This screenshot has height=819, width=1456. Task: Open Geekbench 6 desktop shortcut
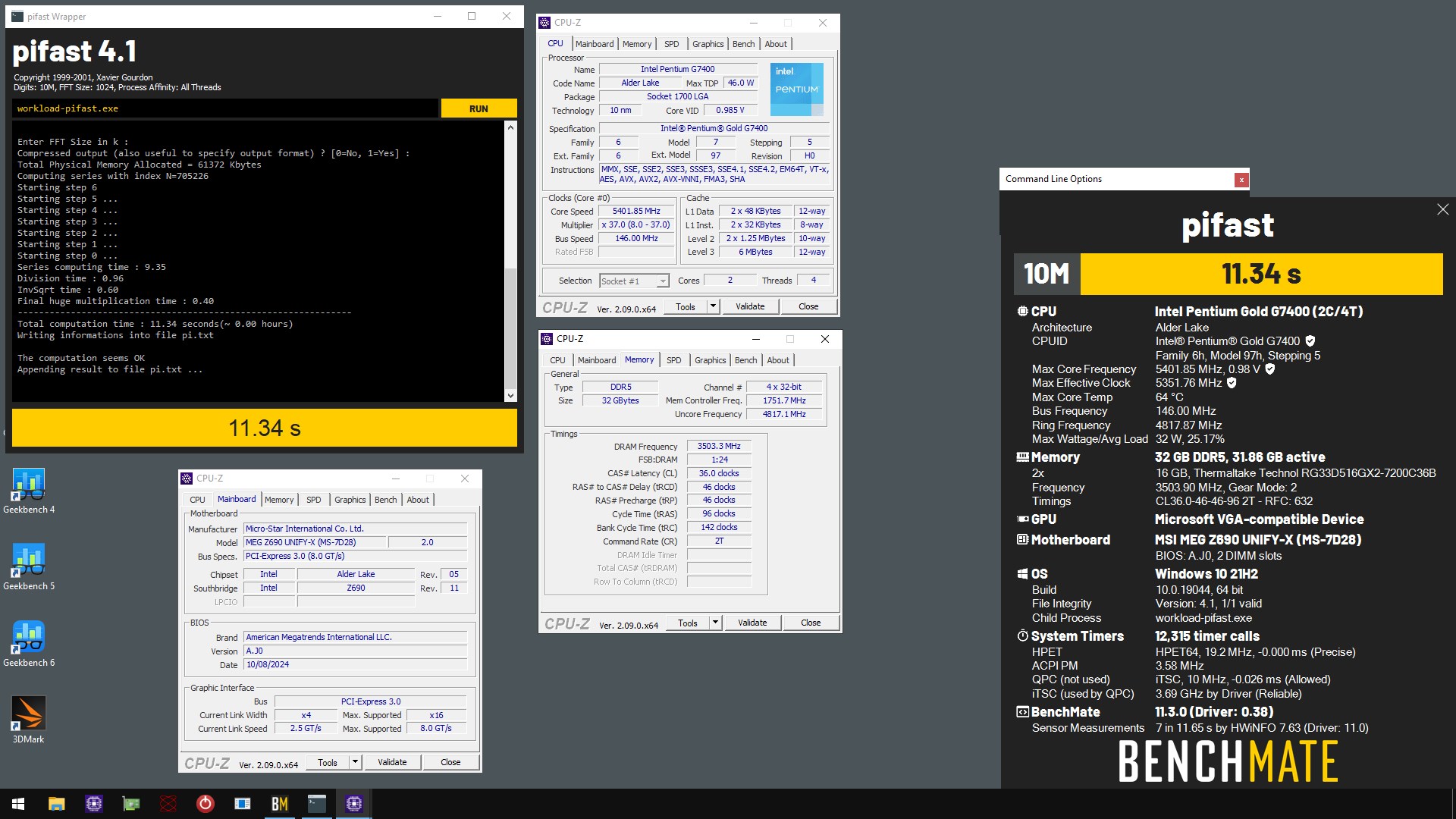point(28,644)
